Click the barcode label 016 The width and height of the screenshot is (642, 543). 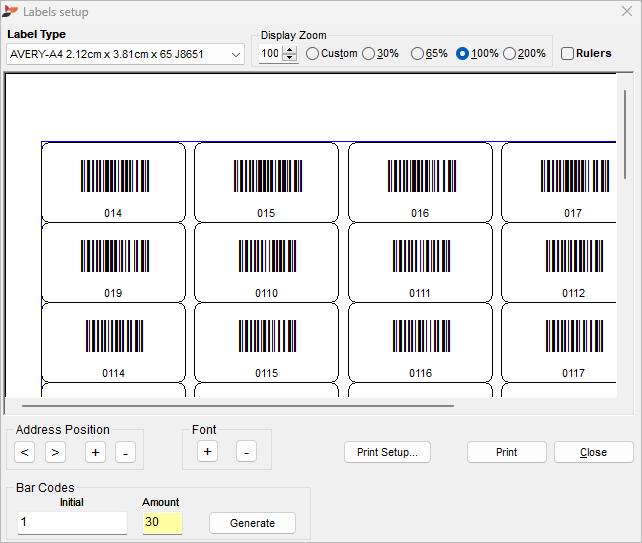click(420, 182)
